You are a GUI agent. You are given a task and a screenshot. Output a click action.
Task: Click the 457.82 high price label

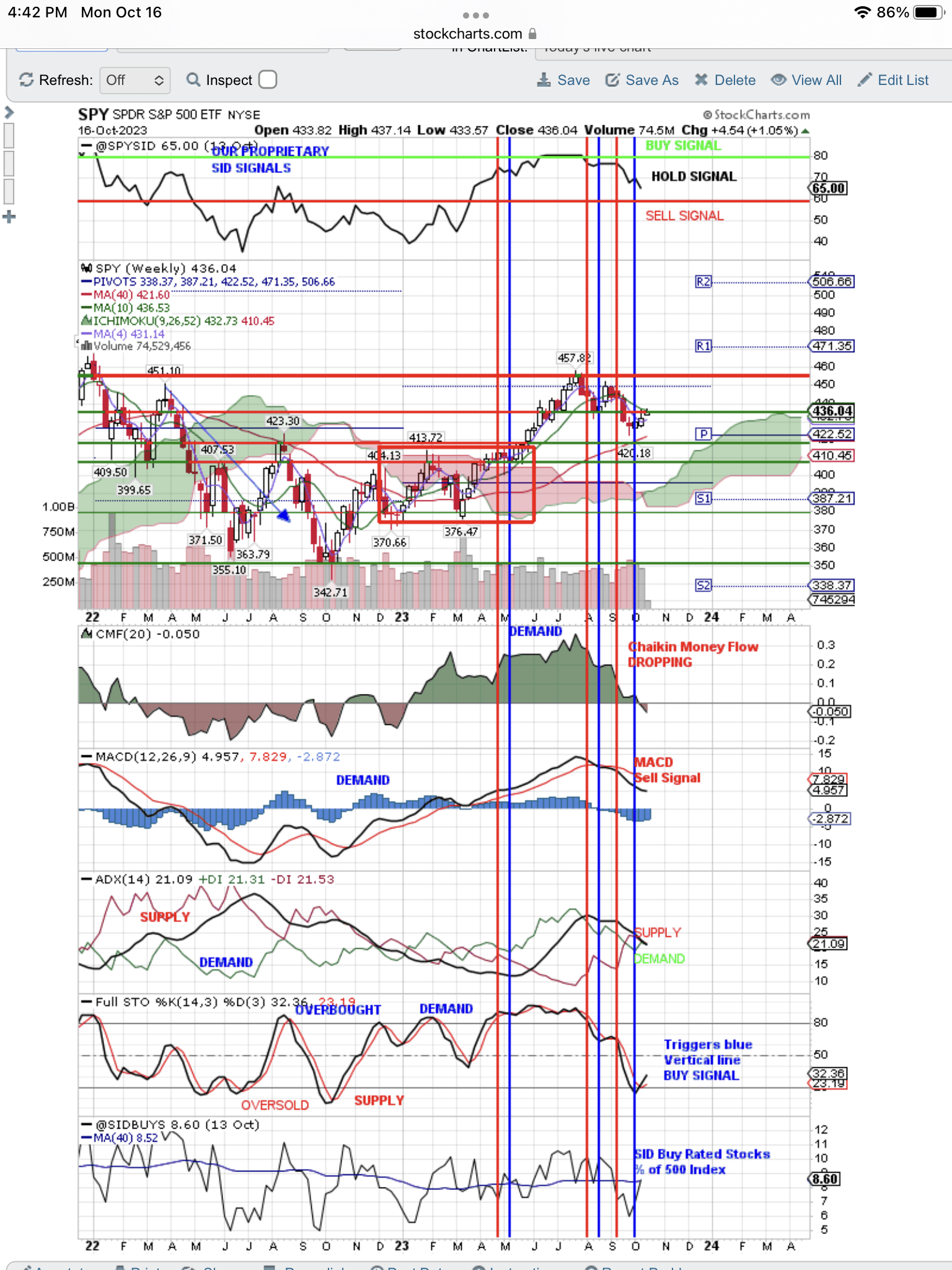[x=575, y=358]
